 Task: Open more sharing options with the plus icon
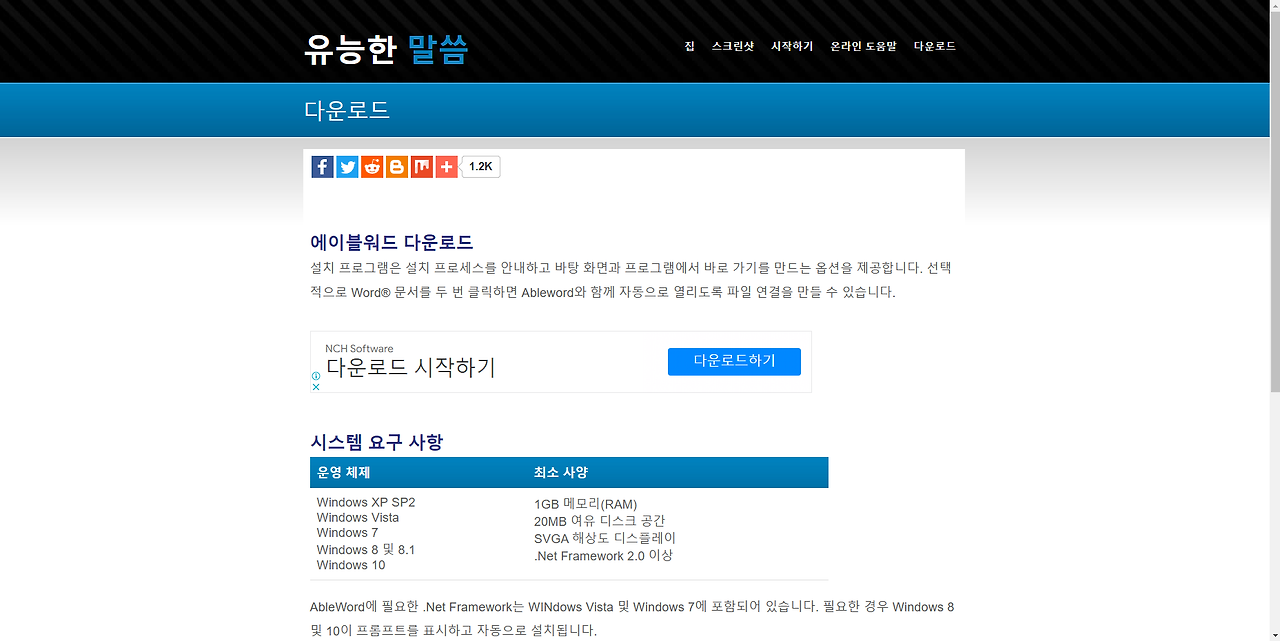[x=446, y=166]
